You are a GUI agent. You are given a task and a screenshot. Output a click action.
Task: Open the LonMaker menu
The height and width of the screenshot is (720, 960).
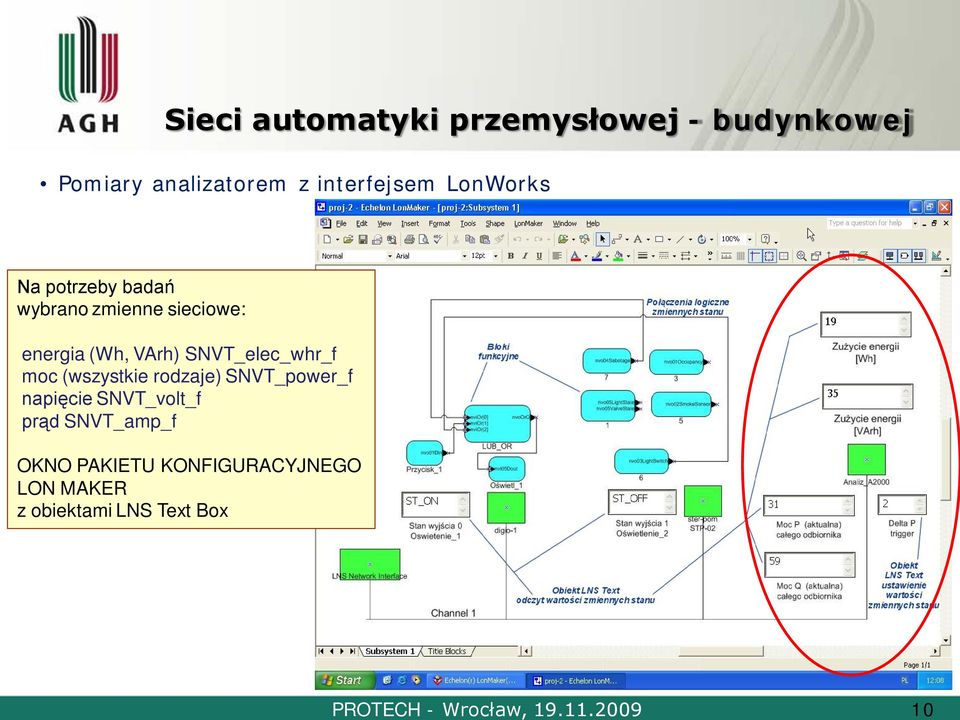click(x=528, y=223)
